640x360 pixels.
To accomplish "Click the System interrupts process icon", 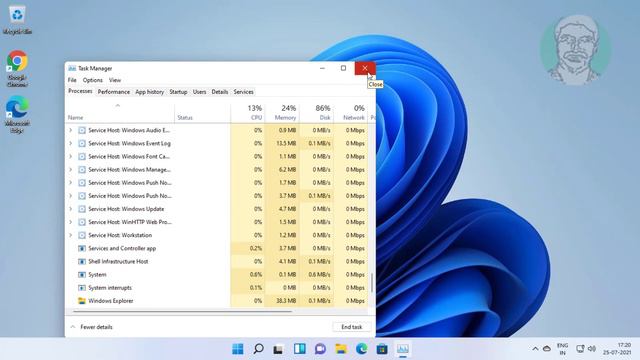I will (x=82, y=288).
